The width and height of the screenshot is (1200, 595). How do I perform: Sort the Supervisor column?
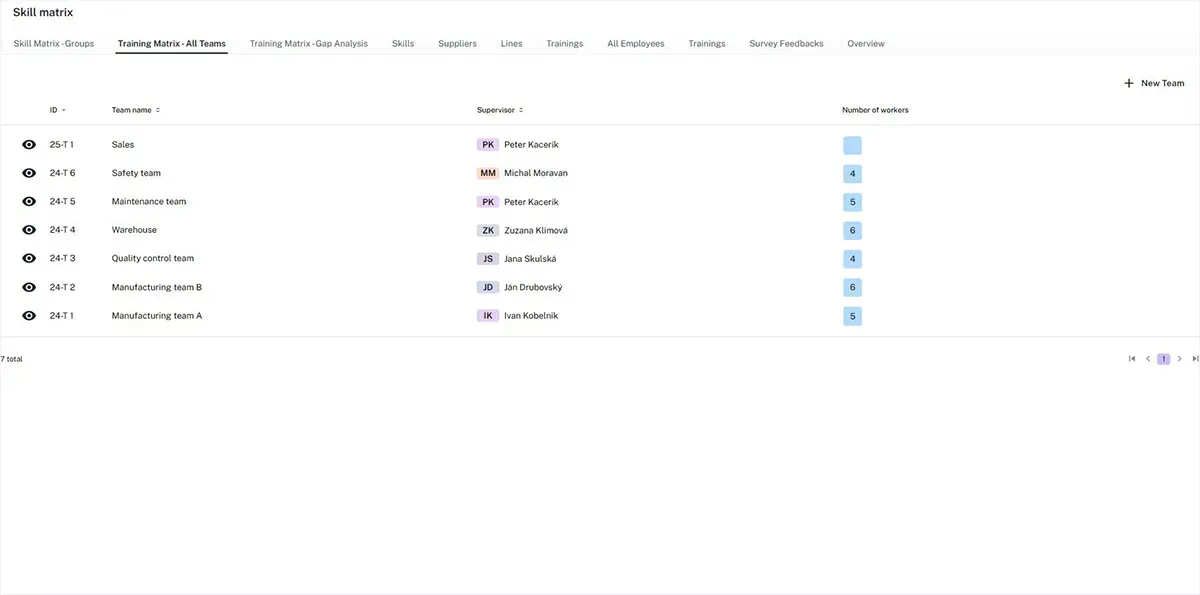[500, 110]
